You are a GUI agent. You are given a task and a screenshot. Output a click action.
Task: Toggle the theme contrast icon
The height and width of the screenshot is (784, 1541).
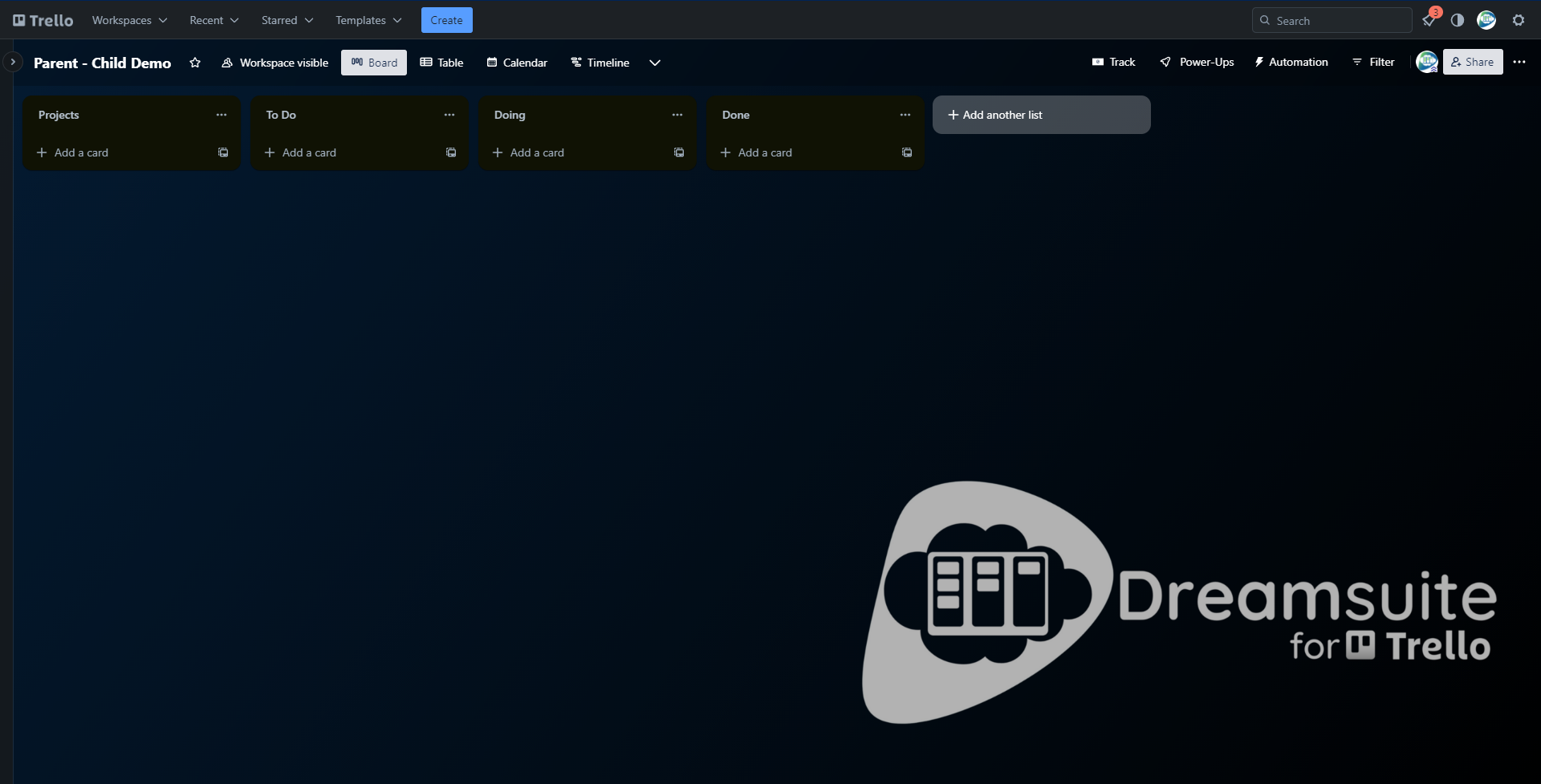pyautogui.click(x=1458, y=21)
